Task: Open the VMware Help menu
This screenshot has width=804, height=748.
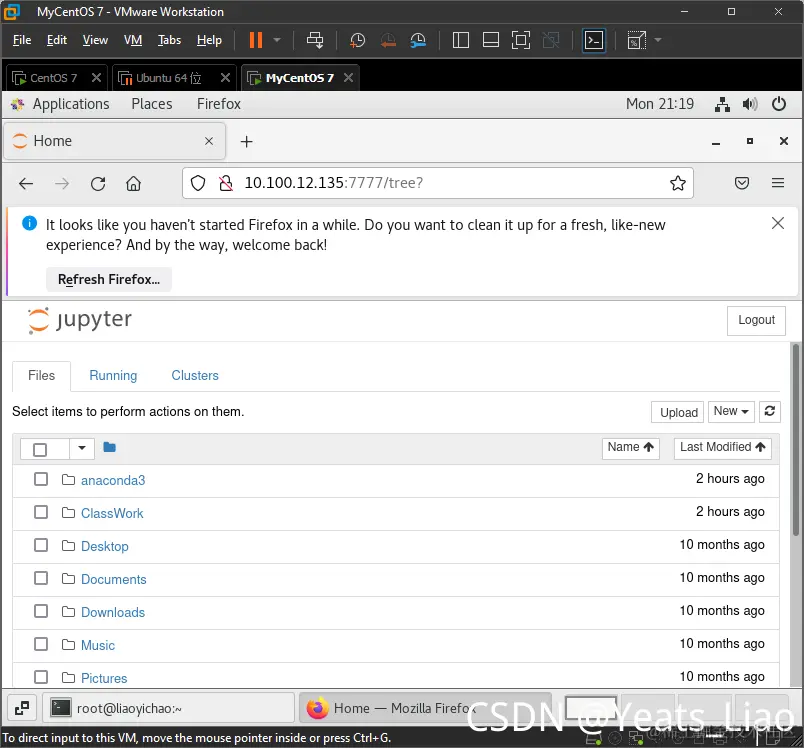Action: [209, 40]
